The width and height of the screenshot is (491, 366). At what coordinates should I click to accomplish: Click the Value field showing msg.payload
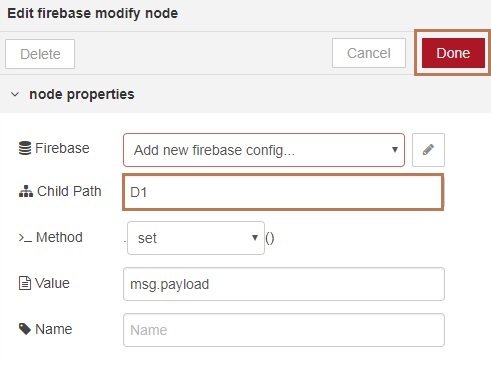(x=284, y=284)
